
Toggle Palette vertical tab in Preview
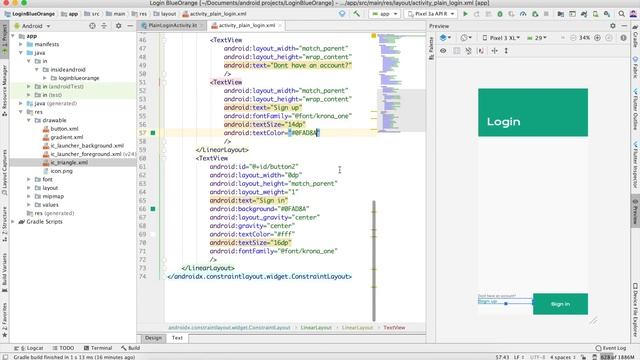pos(431,48)
